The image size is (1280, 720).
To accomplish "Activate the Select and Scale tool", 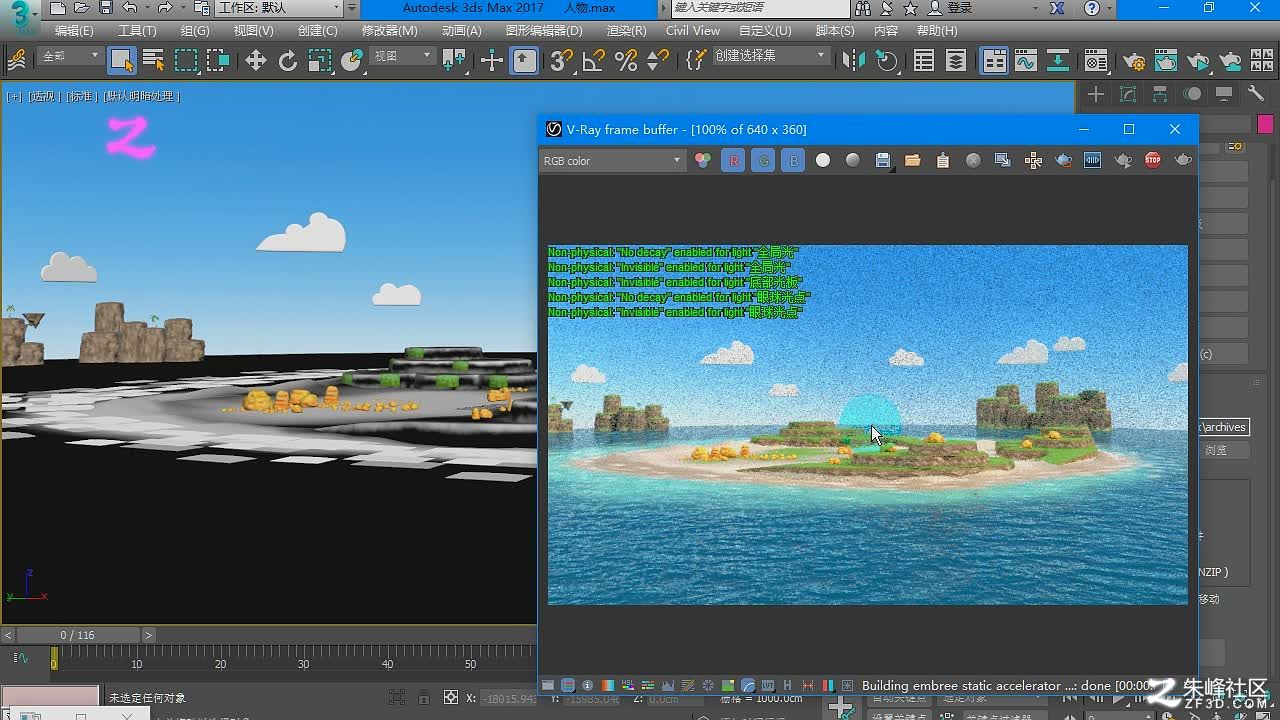I will (x=319, y=61).
